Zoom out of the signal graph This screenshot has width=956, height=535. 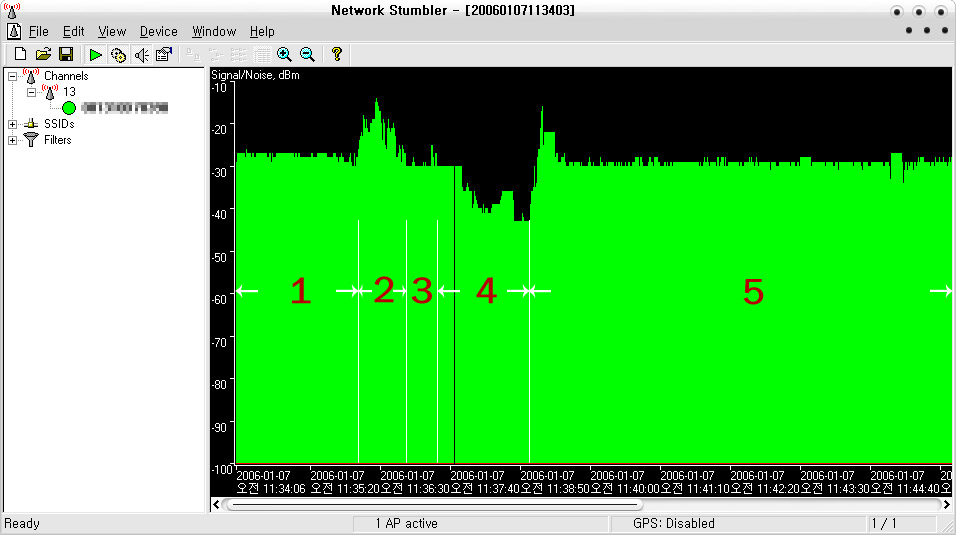(x=307, y=55)
